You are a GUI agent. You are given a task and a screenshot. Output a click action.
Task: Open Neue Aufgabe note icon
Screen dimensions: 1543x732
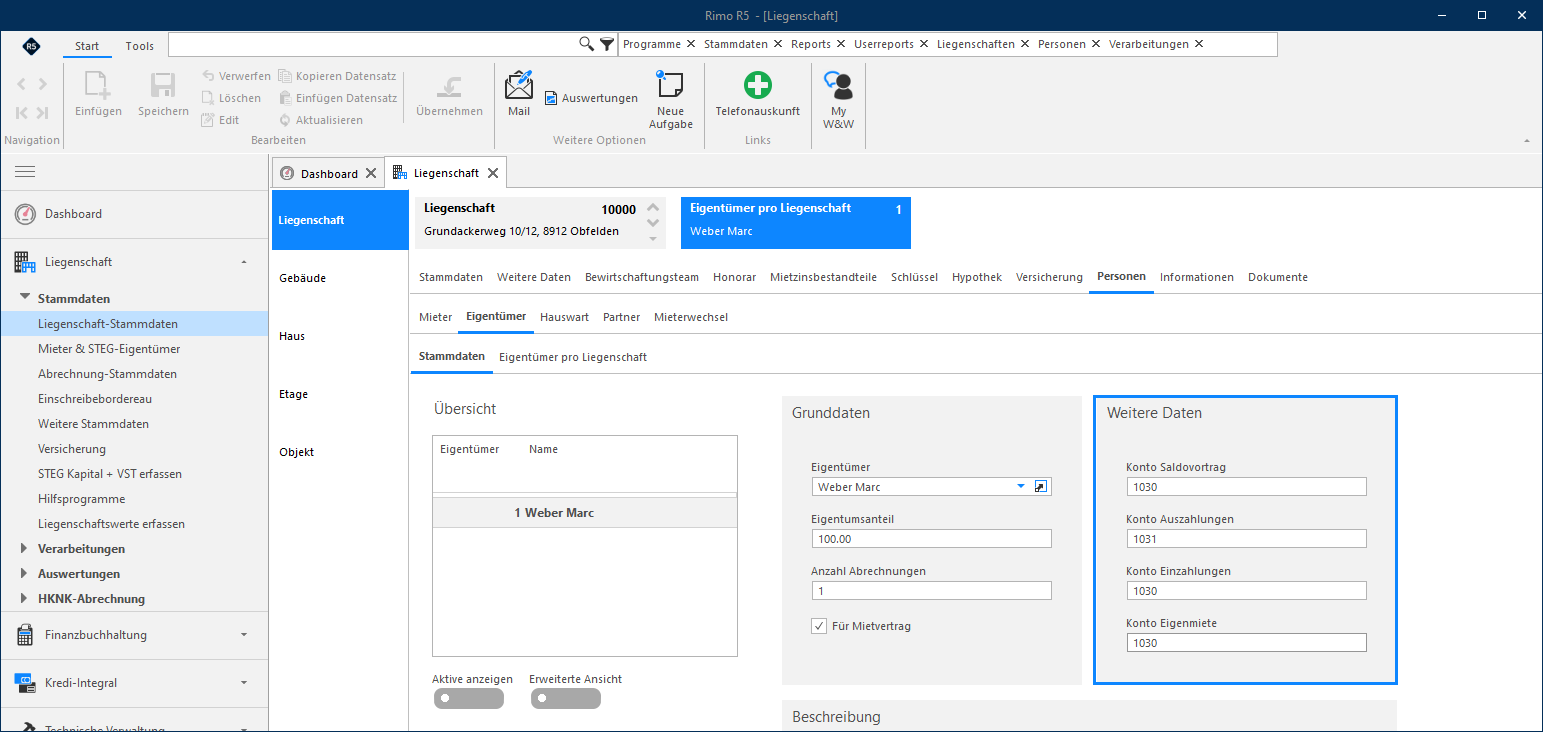pyautogui.click(x=670, y=85)
